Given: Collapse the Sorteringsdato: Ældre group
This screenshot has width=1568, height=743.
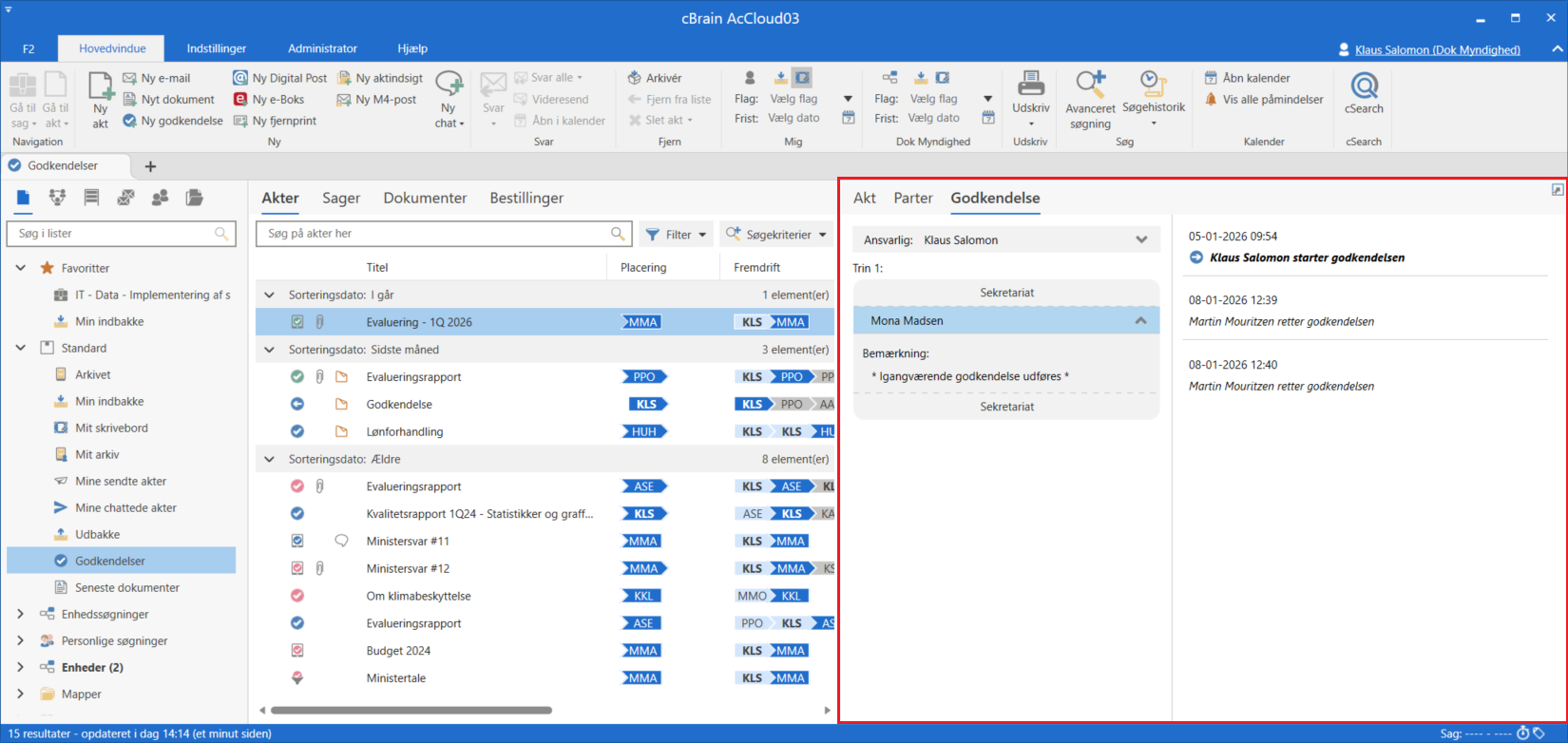Looking at the screenshot, I should pos(269,459).
